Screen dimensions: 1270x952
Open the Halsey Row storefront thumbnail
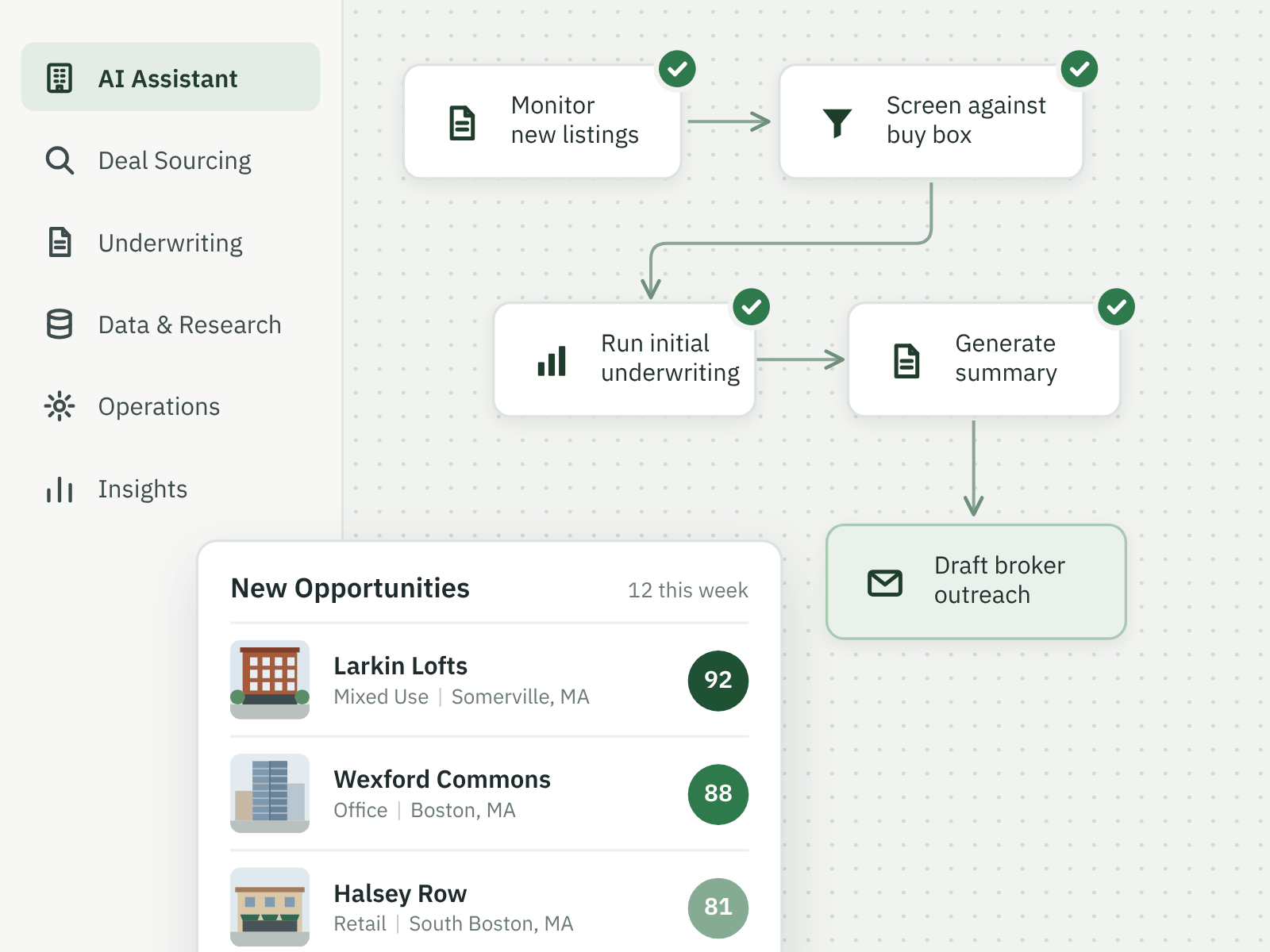click(x=270, y=907)
